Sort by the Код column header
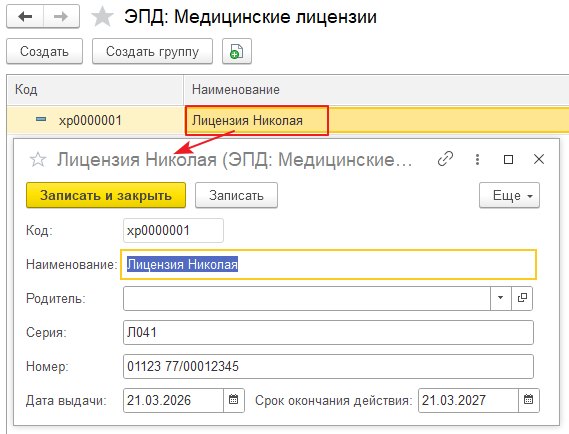This screenshot has height=434, width=569. pos(95,90)
